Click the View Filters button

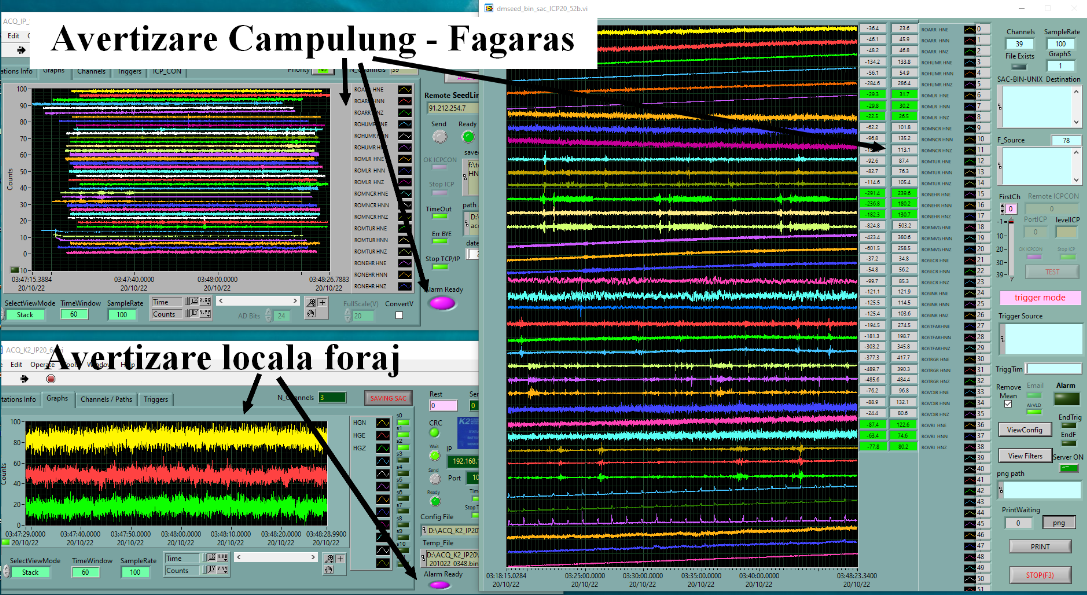pyautogui.click(x=1025, y=456)
